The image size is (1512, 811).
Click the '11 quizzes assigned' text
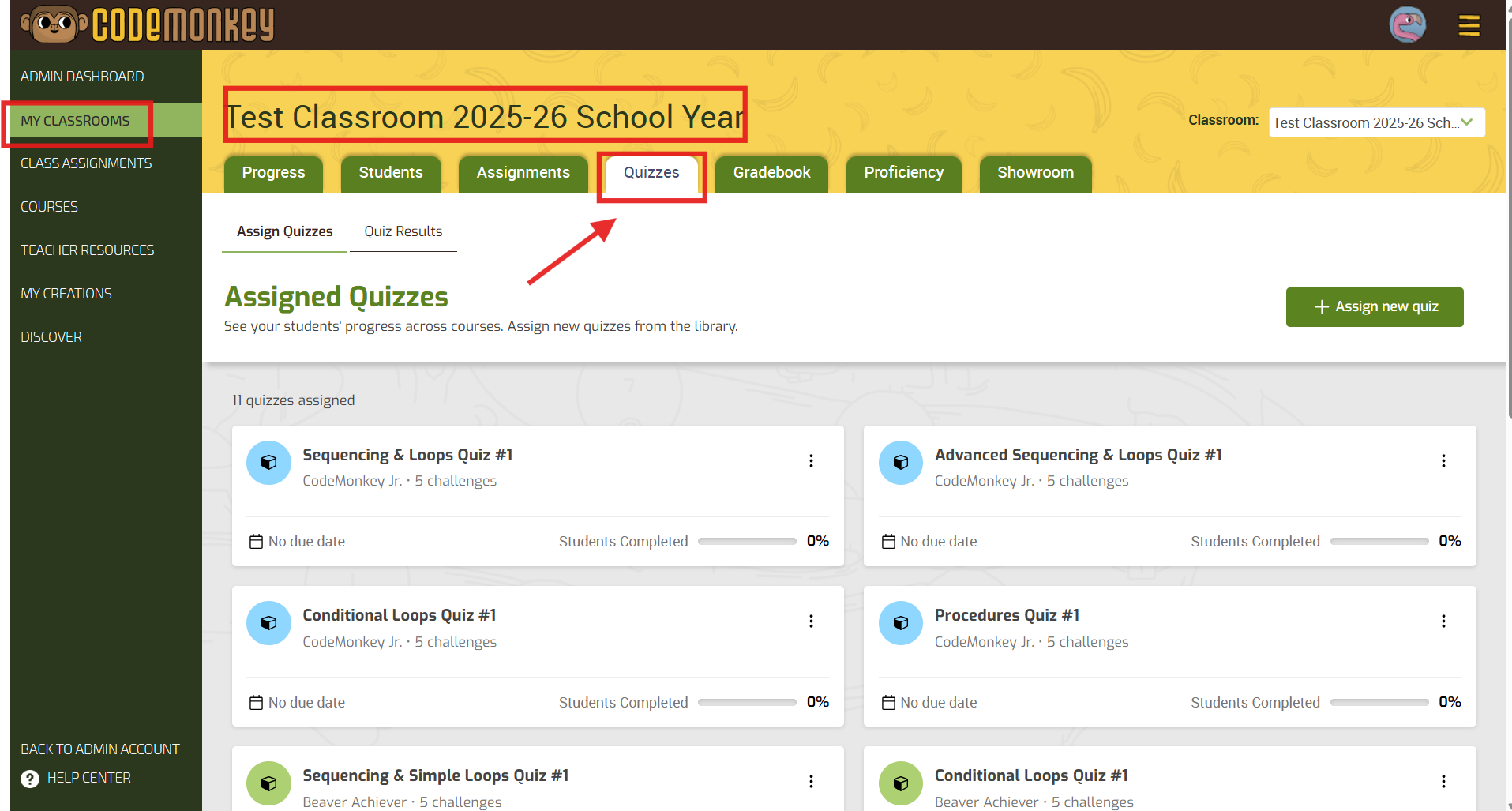click(x=293, y=401)
